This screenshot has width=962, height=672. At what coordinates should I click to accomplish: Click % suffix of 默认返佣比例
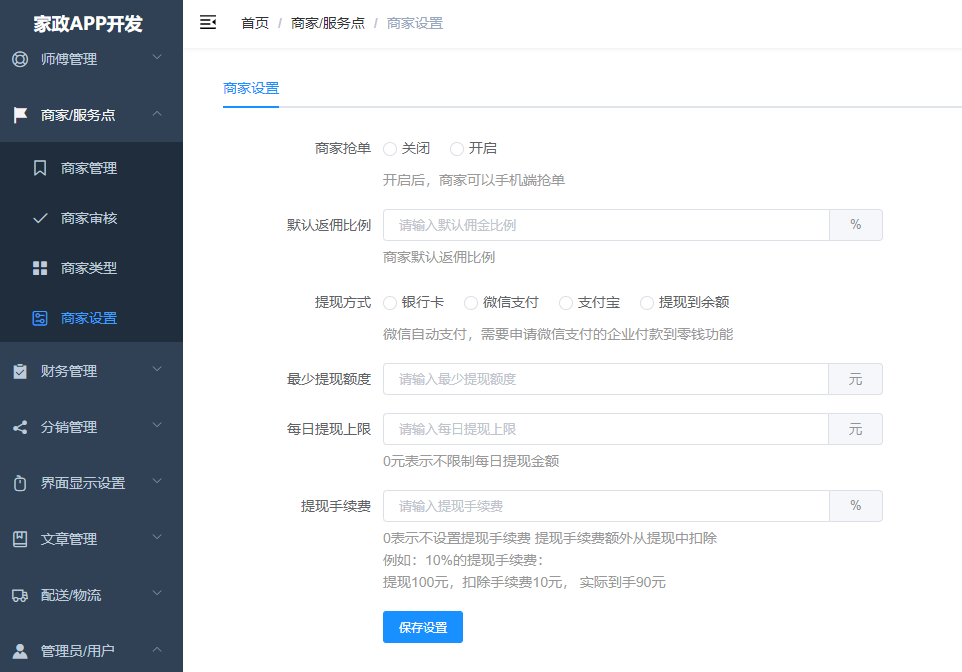click(856, 225)
